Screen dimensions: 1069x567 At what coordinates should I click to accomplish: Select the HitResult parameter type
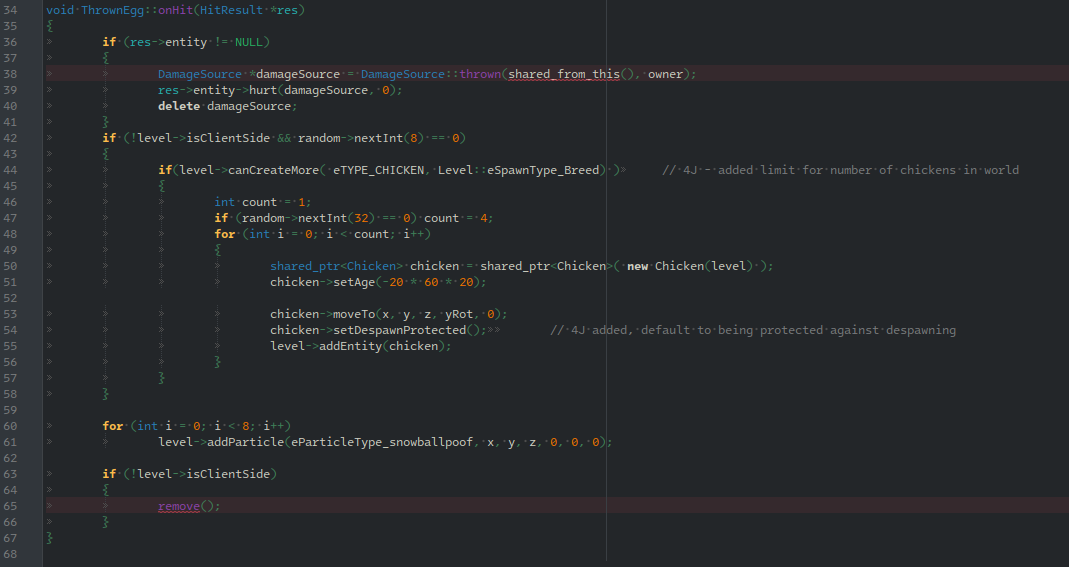pyautogui.click(x=231, y=10)
